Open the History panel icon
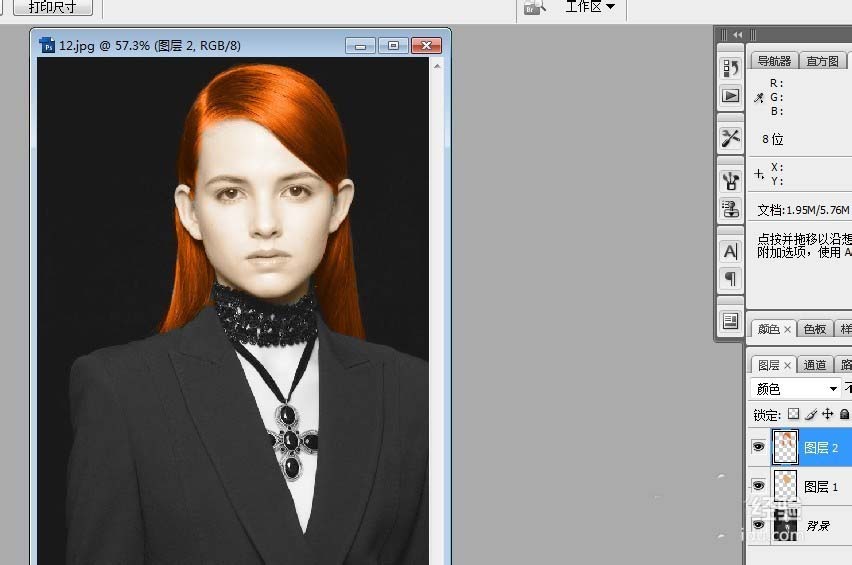This screenshot has height=565, width=852. point(730,68)
